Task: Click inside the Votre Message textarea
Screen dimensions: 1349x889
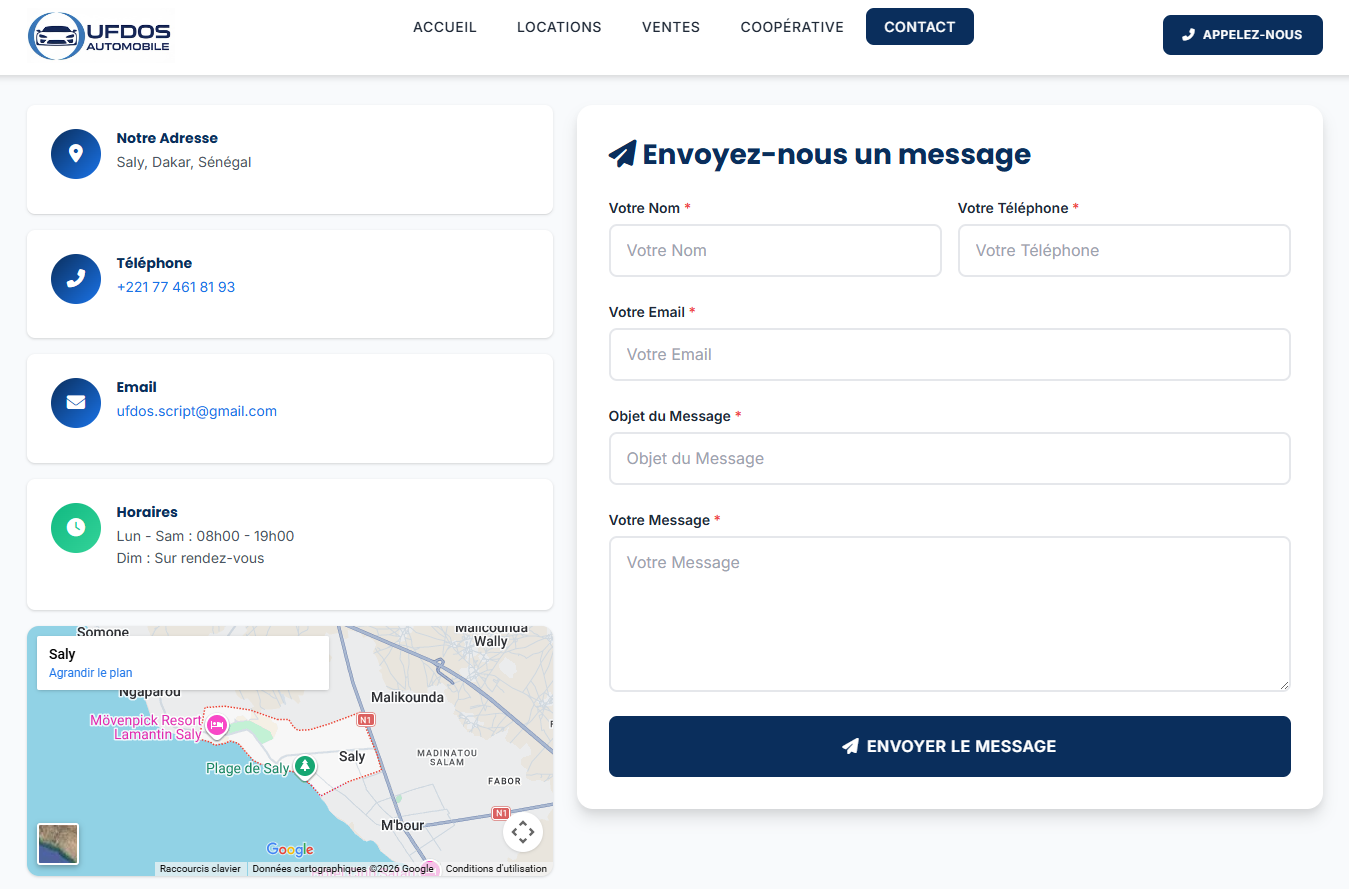Action: pos(949,613)
